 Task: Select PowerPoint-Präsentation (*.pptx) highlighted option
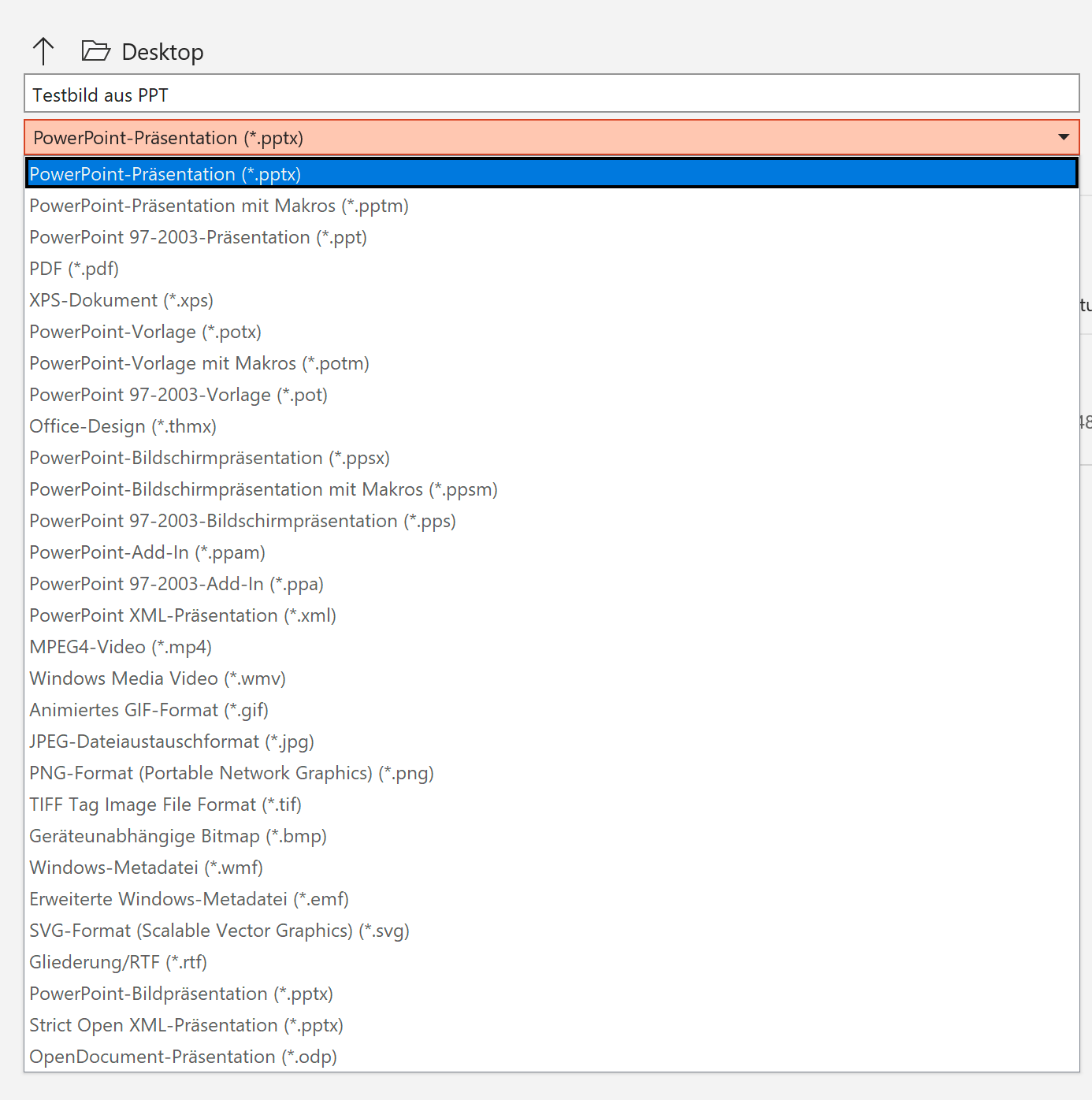coord(552,174)
